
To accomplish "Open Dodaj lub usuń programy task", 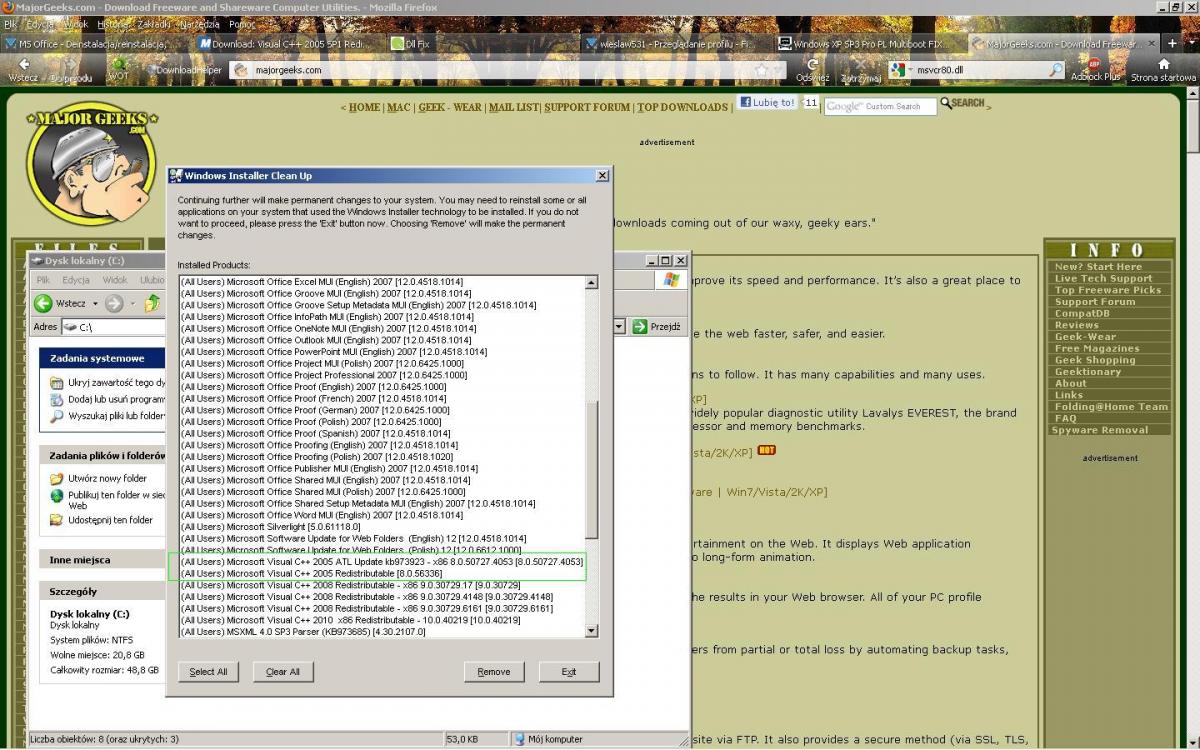I will tap(107, 399).
